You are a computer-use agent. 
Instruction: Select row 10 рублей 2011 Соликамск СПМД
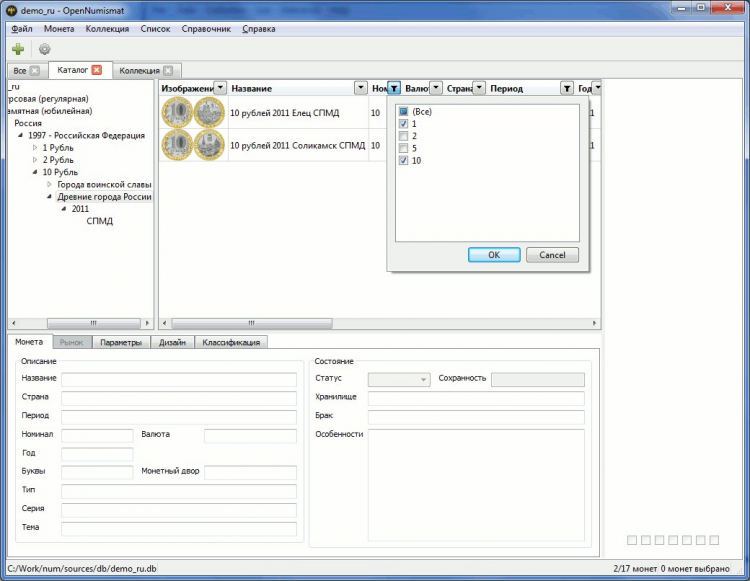[x=298, y=145]
